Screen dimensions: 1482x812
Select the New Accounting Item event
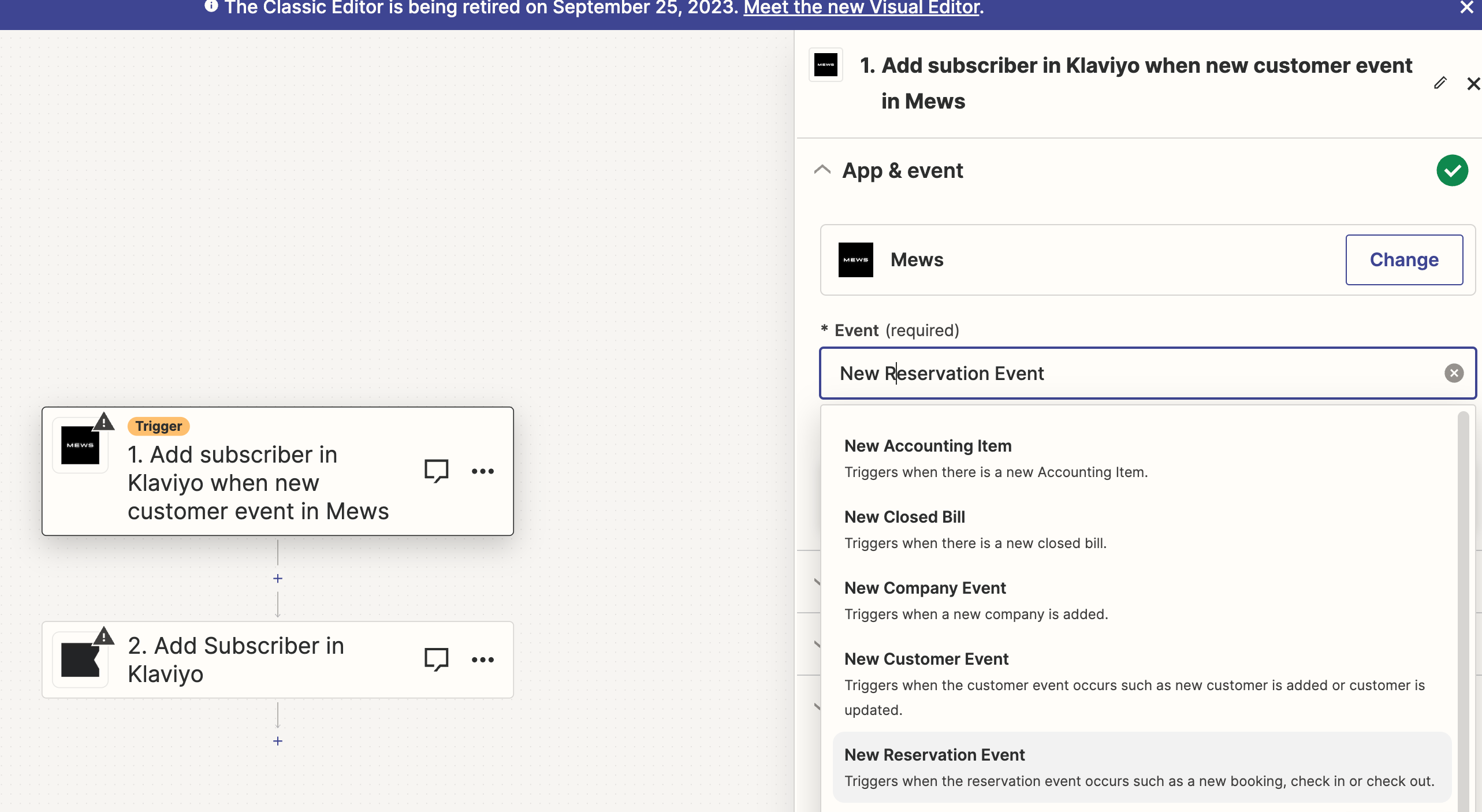click(1141, 459)
